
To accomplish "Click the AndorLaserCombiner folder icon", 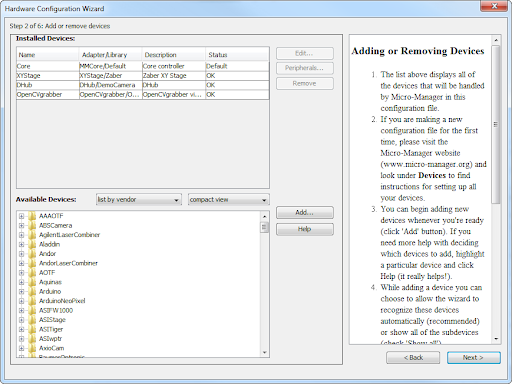I will 32,263.
